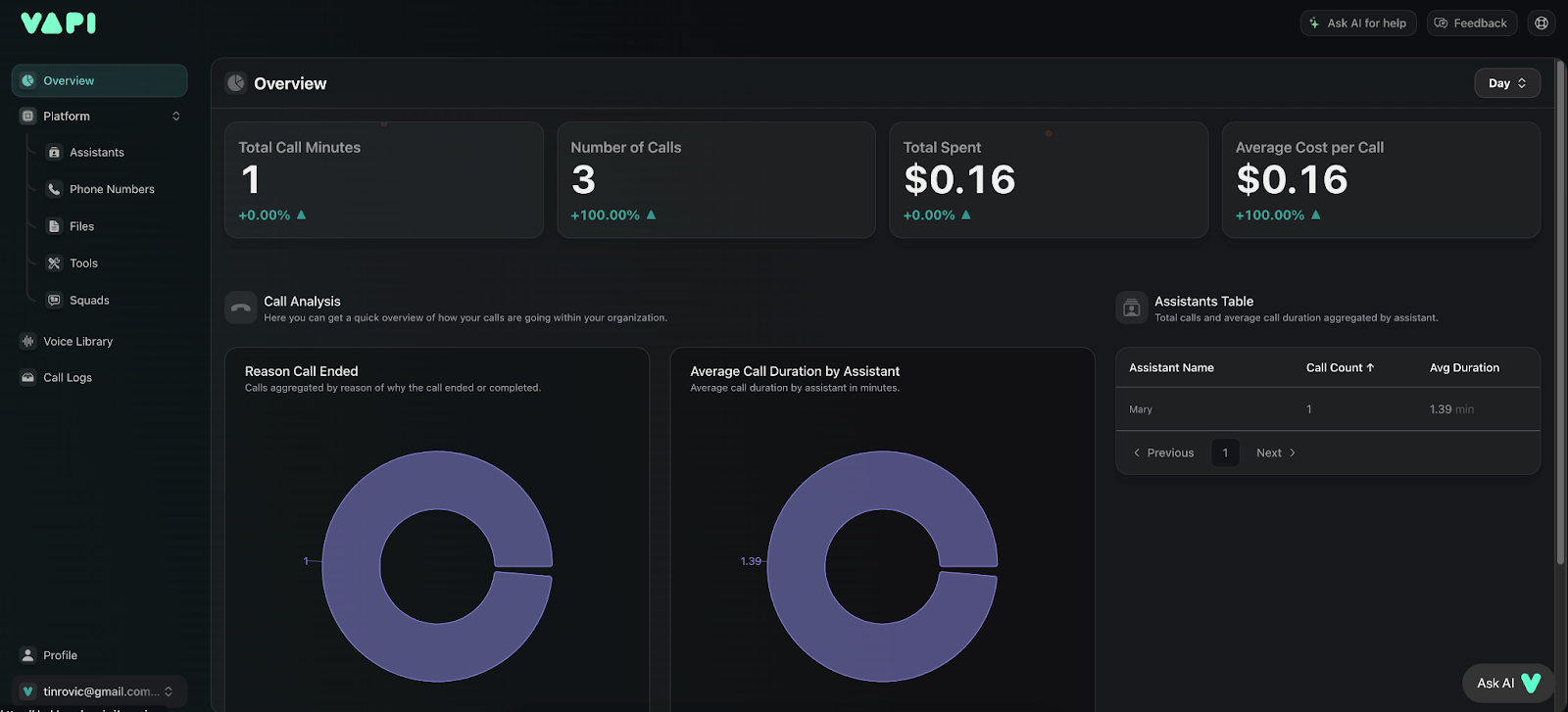Click the Platform grid icon in sidebar

click(28, 116)
